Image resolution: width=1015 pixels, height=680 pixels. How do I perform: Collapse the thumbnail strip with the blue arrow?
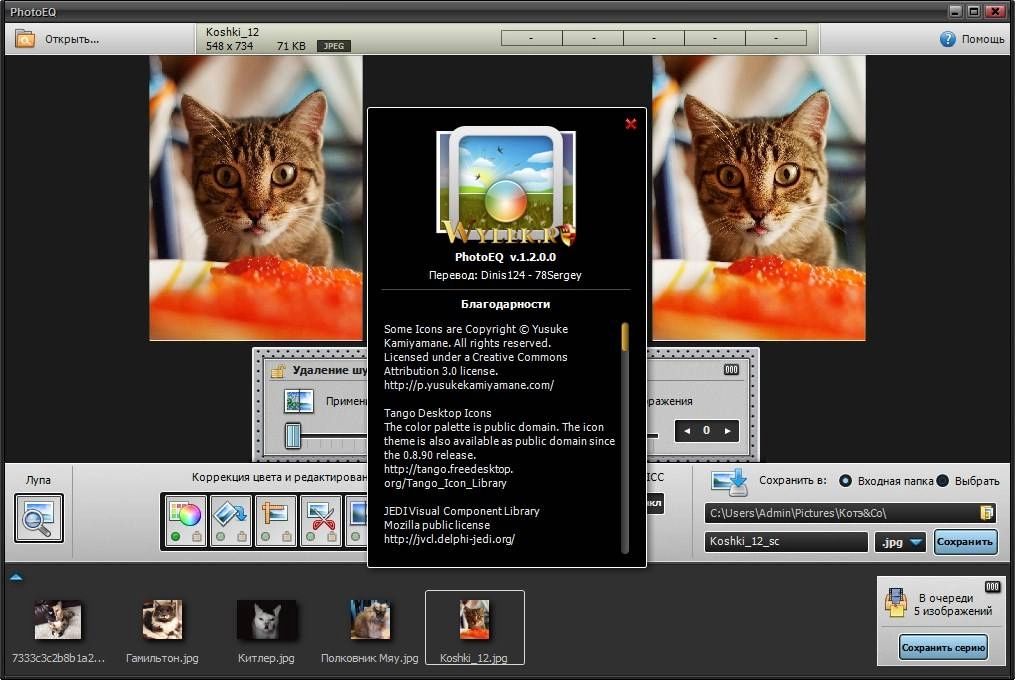(17, 577)
